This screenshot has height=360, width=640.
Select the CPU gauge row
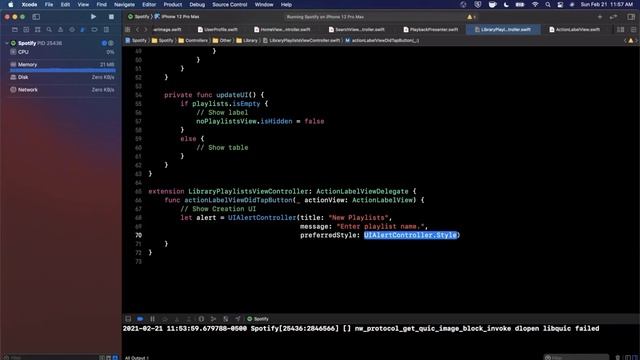[x=62, y=52]
